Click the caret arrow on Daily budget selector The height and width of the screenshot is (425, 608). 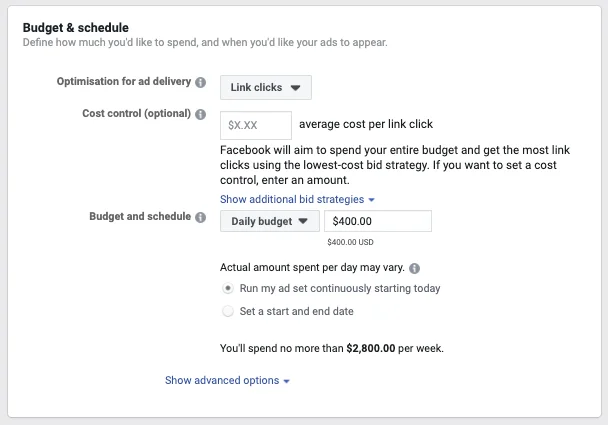(x=303, y=222)
